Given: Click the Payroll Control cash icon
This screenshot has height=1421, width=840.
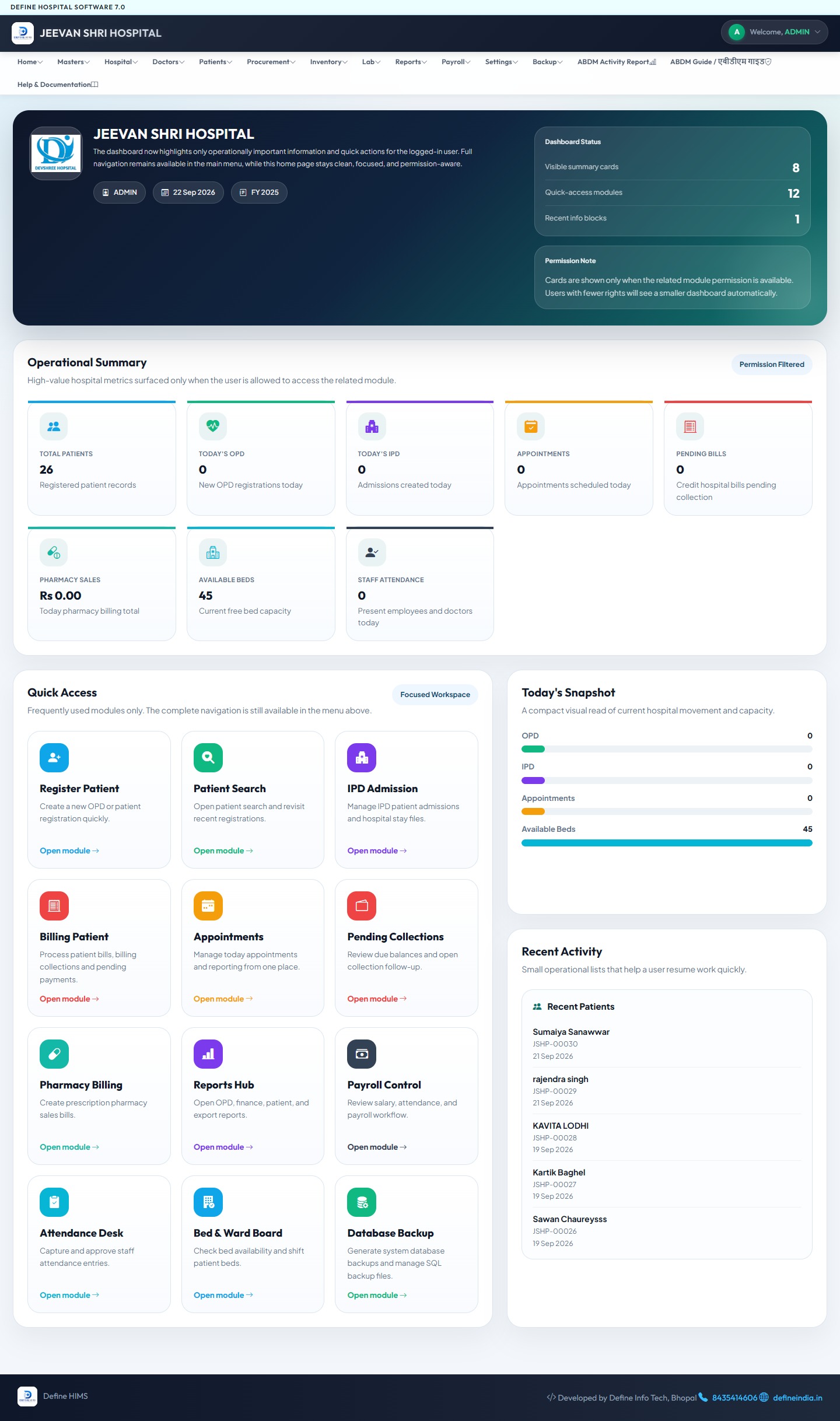Looking at the screenshot, I should [x=362, y=1054].
